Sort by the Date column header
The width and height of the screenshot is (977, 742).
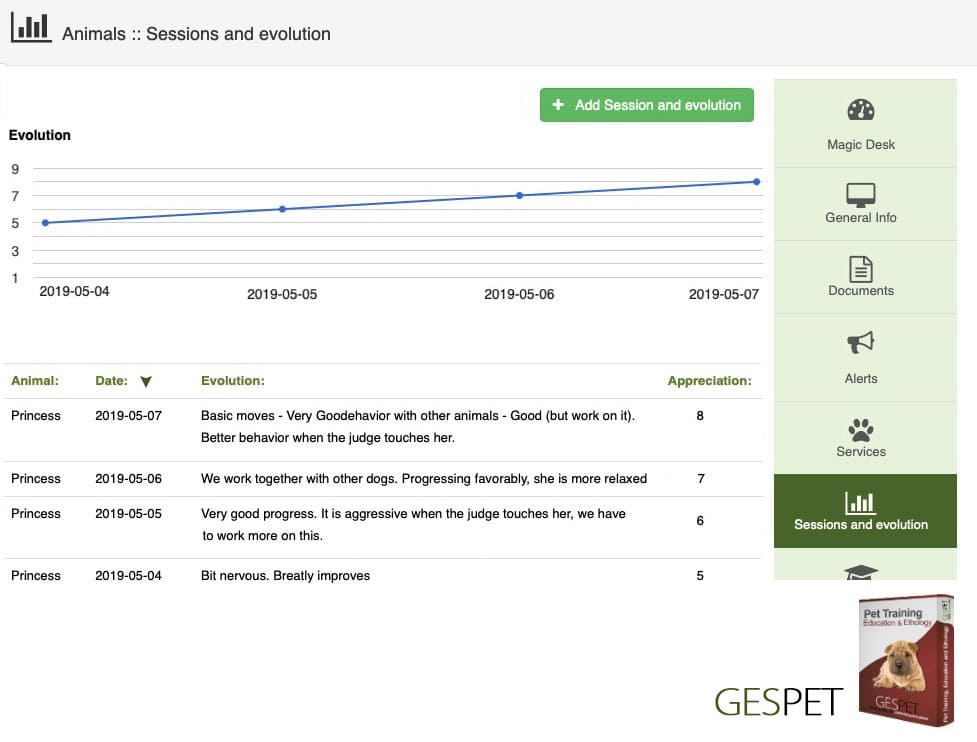[111, 381]
